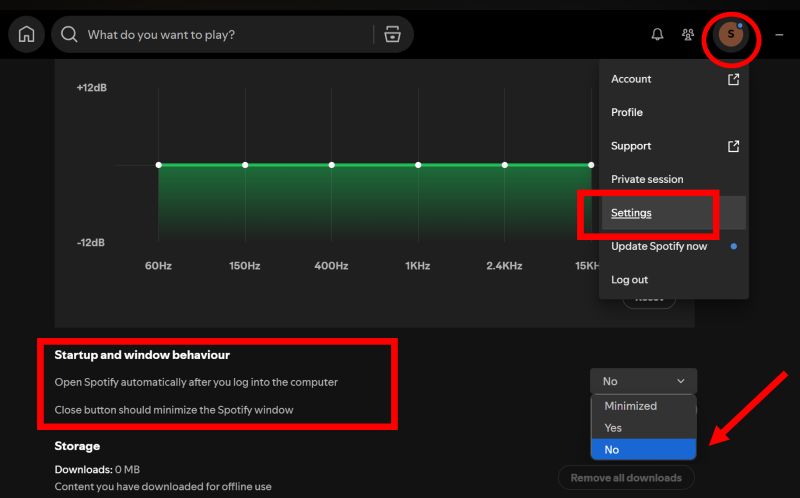Click external link icon beside Account

pyautogui.click(x=733, y=79)
